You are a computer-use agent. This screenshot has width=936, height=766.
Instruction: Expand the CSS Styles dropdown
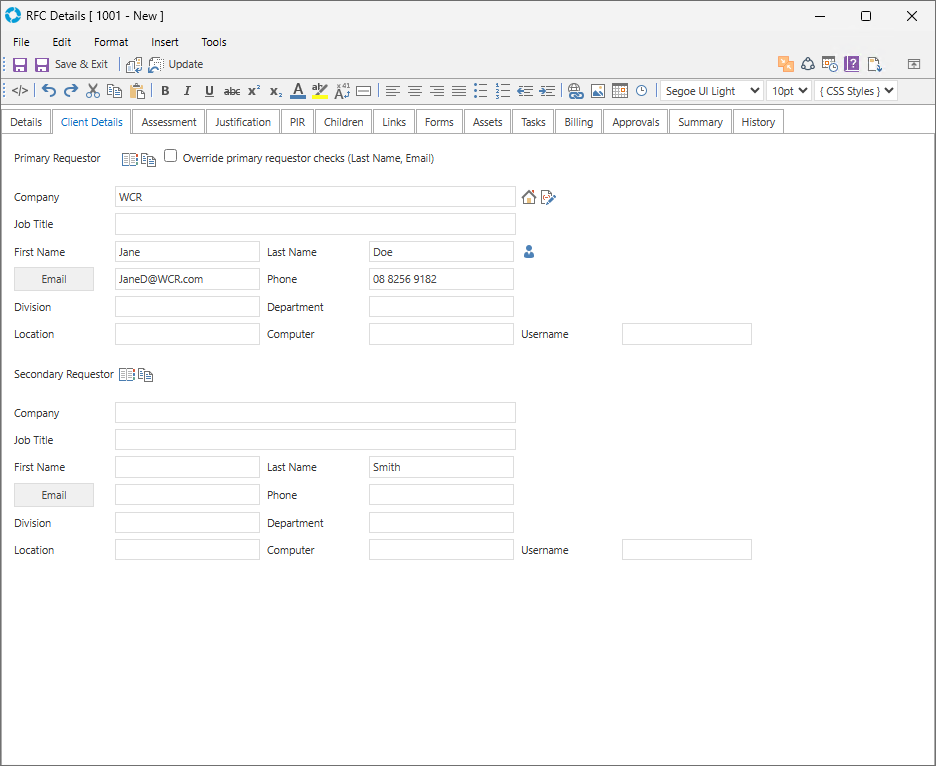click(x=856, y=91)
